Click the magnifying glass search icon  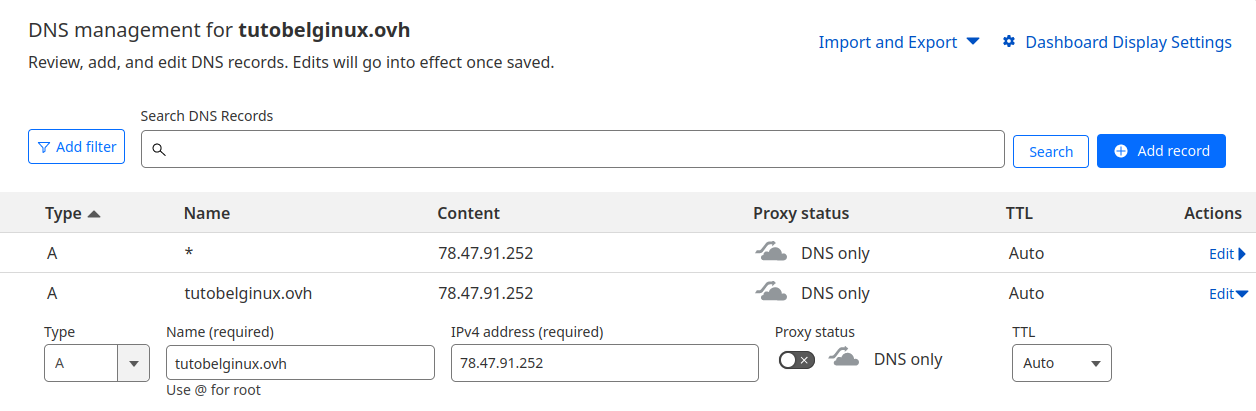(158, 150)
